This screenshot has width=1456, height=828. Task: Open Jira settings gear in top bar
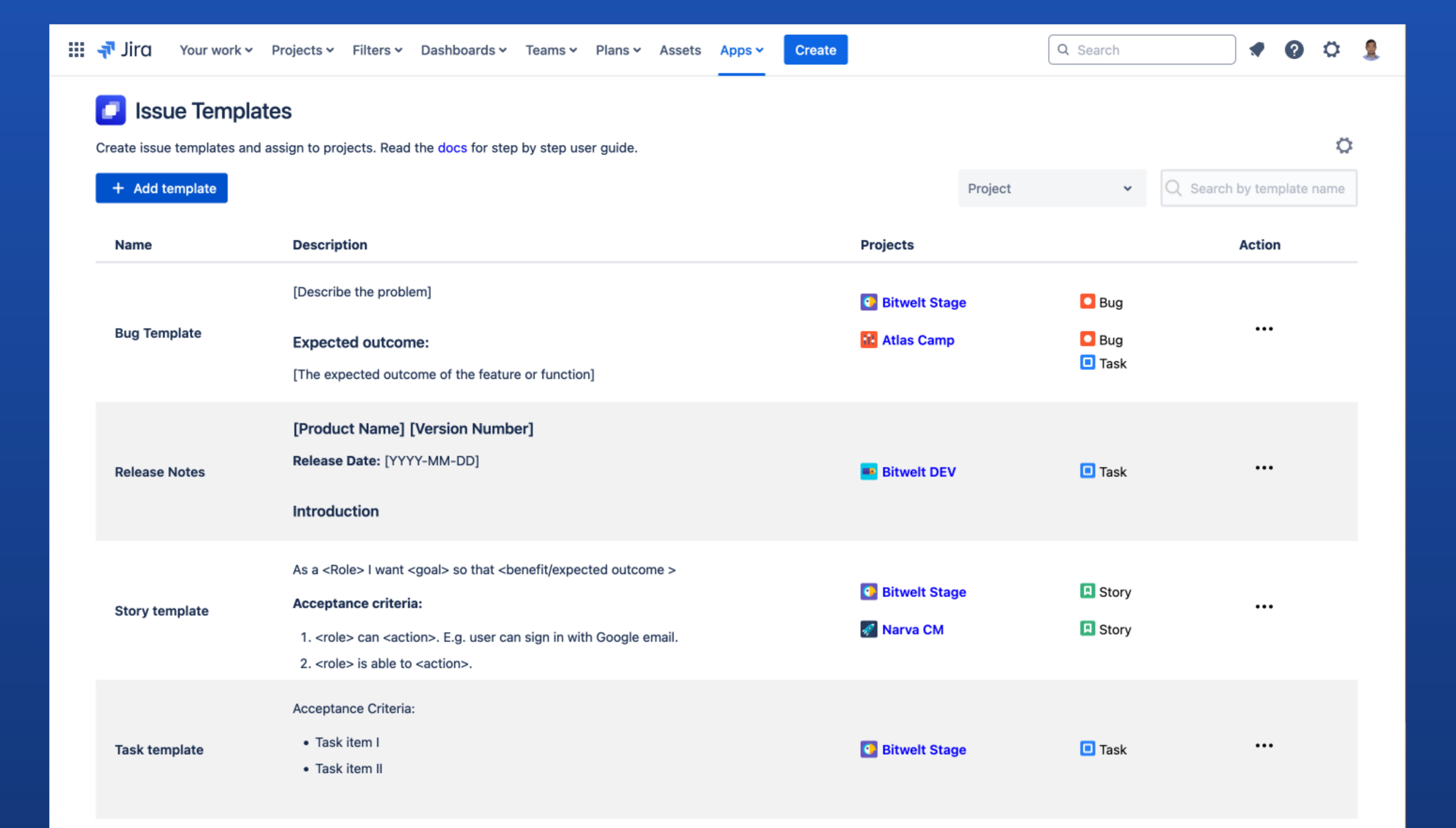1332,50
